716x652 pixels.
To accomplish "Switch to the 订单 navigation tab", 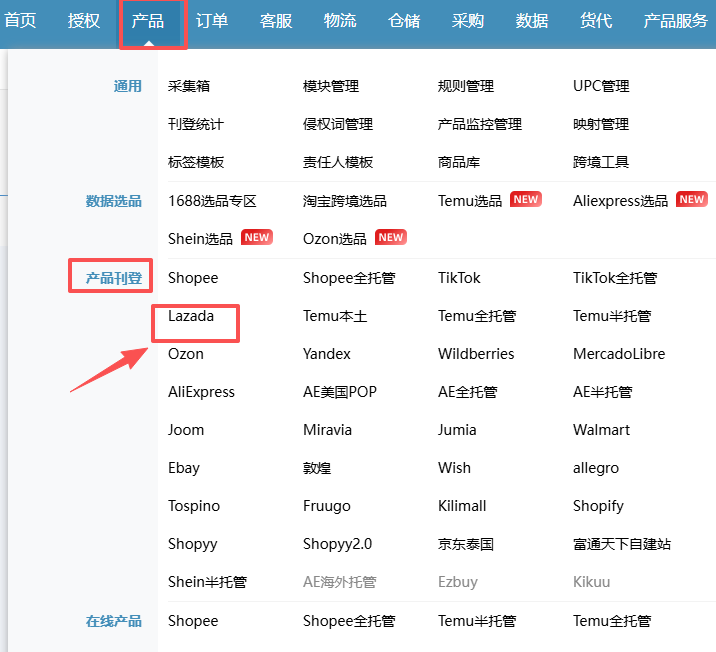I will (212, 21).
